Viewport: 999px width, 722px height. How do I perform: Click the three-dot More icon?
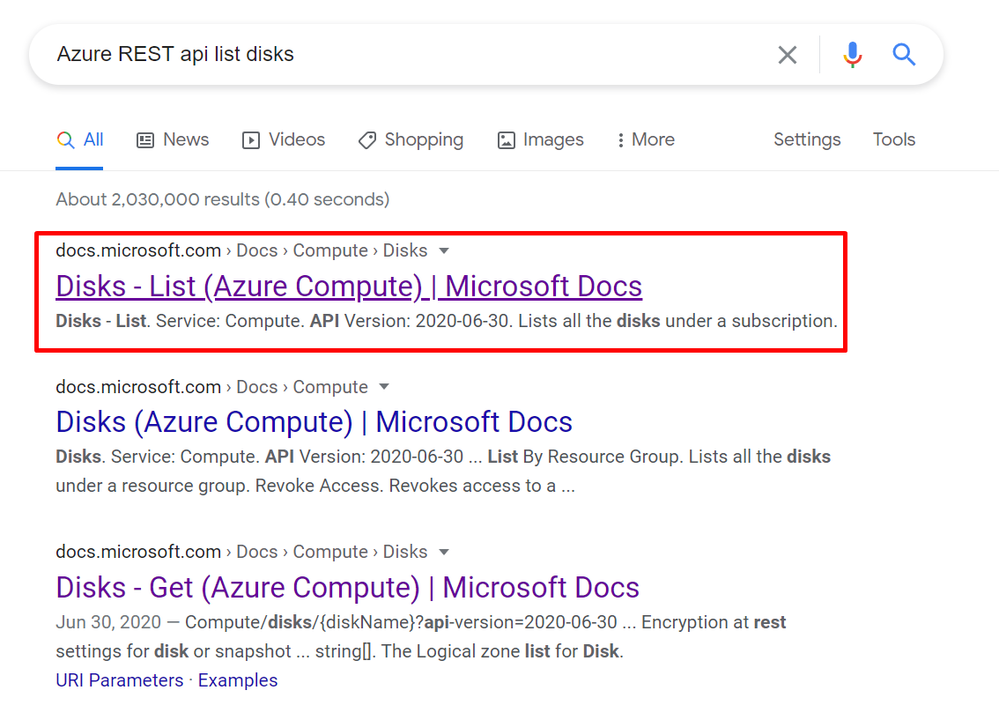(621, 140)
